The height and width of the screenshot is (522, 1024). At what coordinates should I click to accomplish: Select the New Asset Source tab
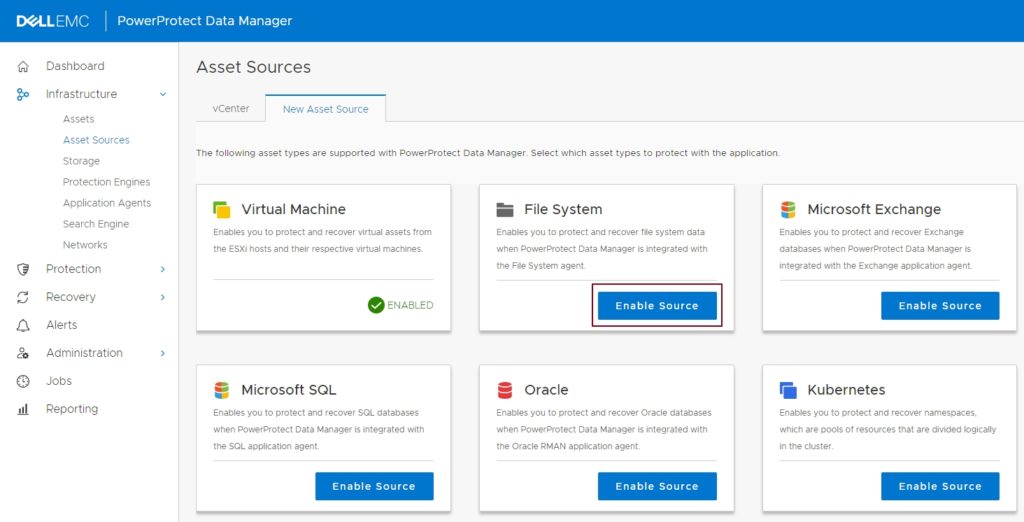(x=325, y=109)
